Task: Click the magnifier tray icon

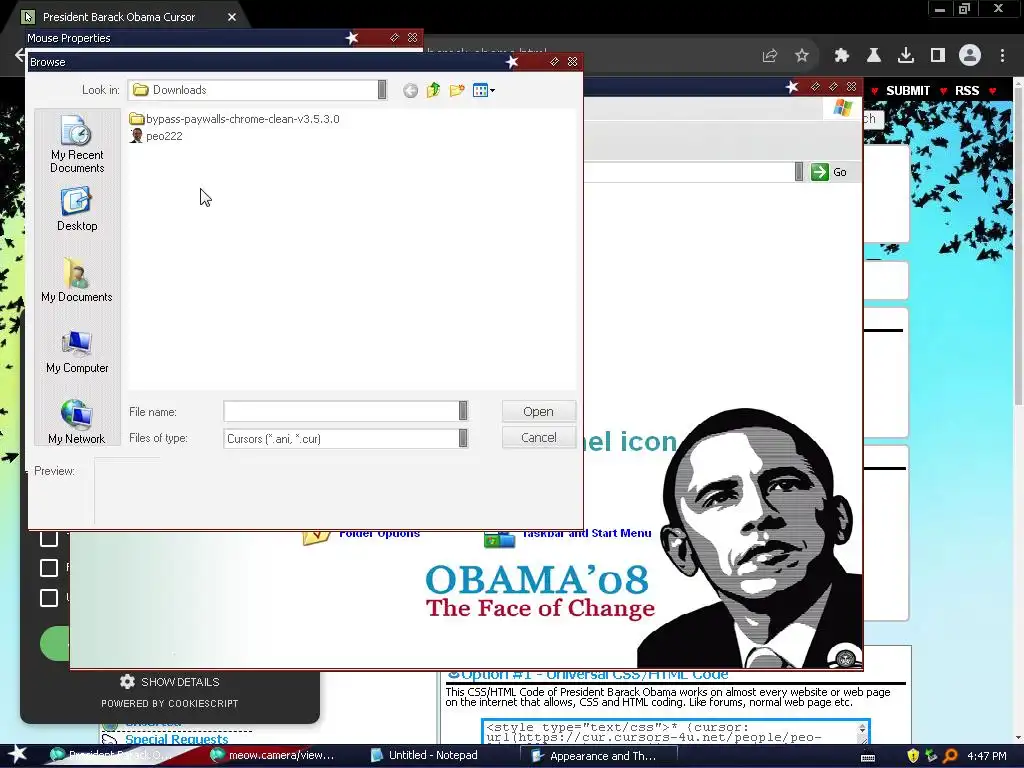Action: (x=950, y=756)
